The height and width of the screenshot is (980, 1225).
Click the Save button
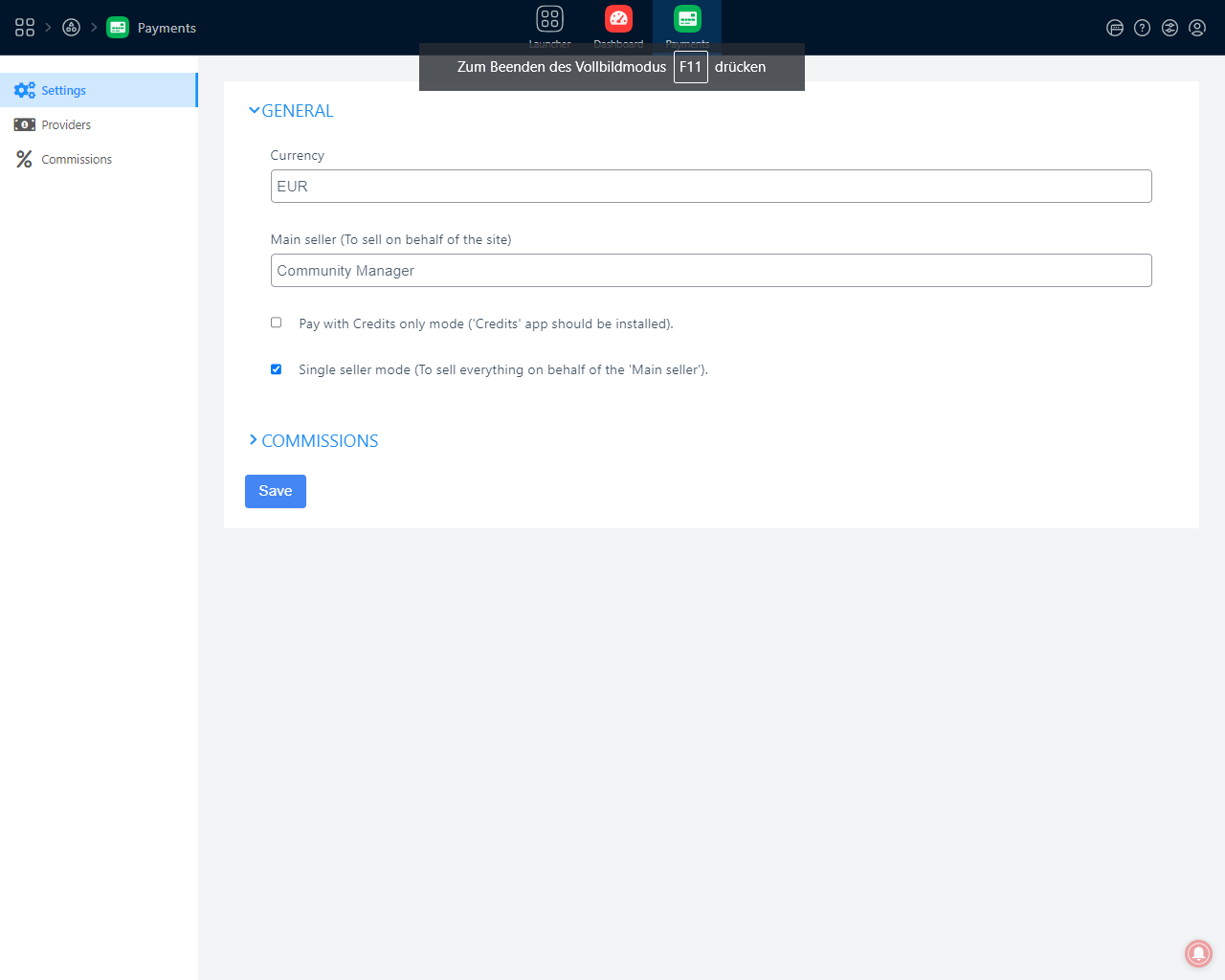pyautogui.click(x=276, y=491)
